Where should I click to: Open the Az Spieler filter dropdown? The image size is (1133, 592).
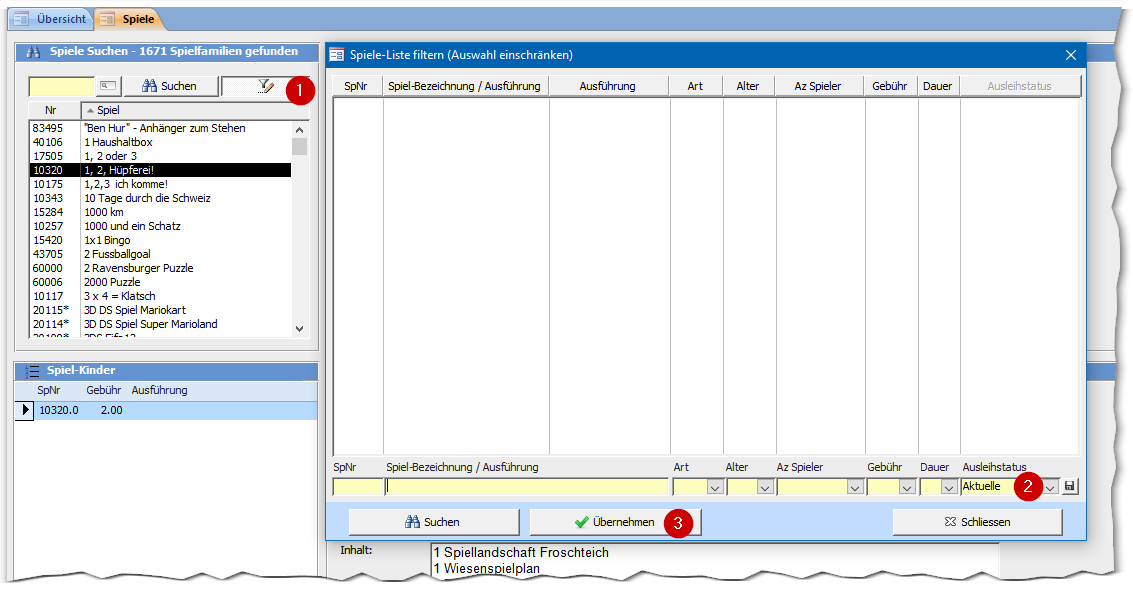click(855, 487)
